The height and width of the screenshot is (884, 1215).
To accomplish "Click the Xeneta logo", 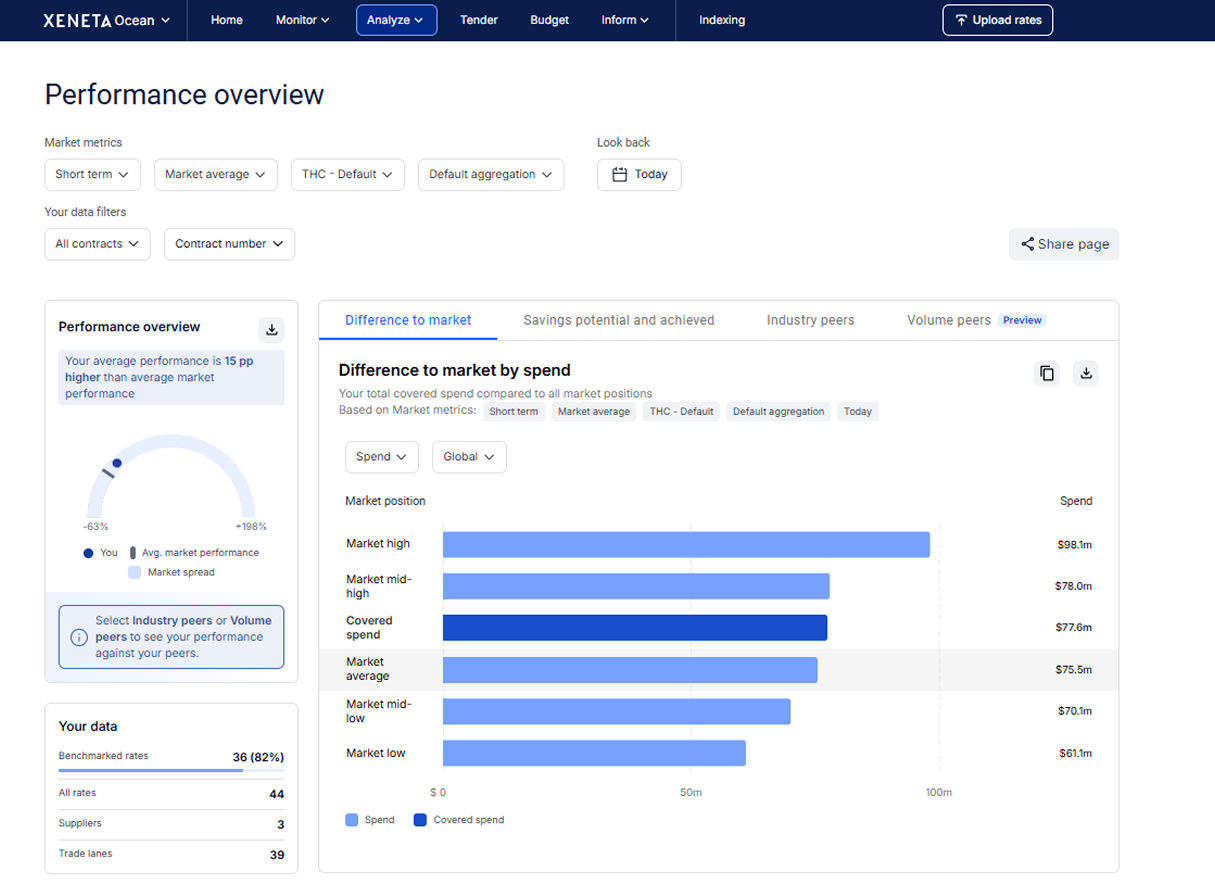I will pyautogui.click(x=77, y=20).
